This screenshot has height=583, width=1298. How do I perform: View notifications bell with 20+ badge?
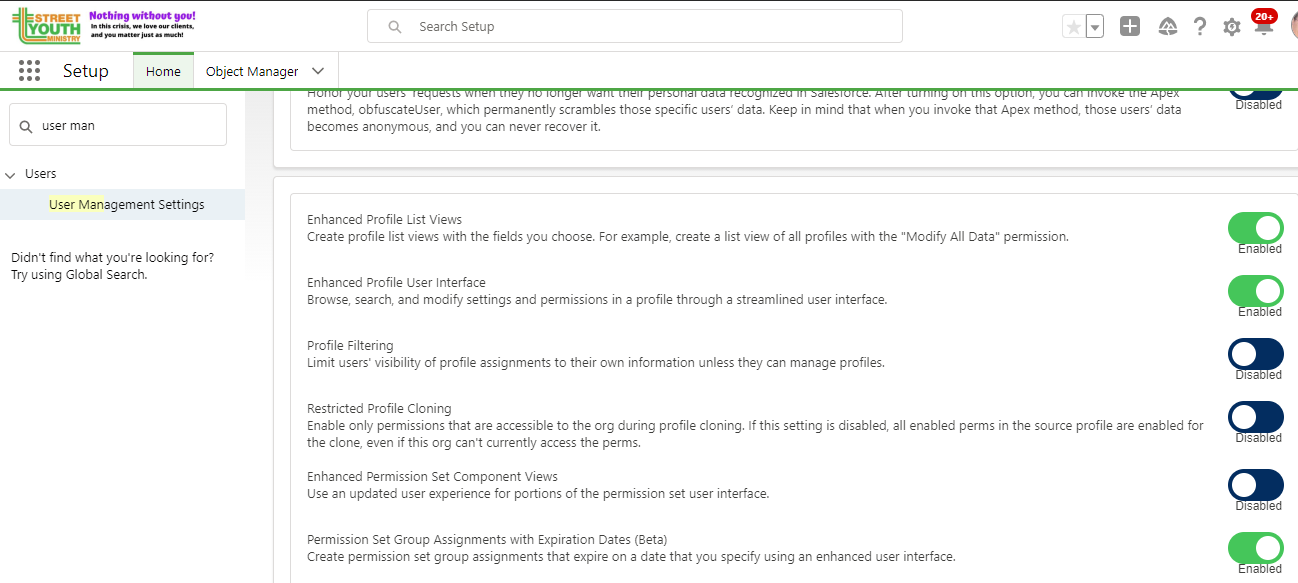1264,26
